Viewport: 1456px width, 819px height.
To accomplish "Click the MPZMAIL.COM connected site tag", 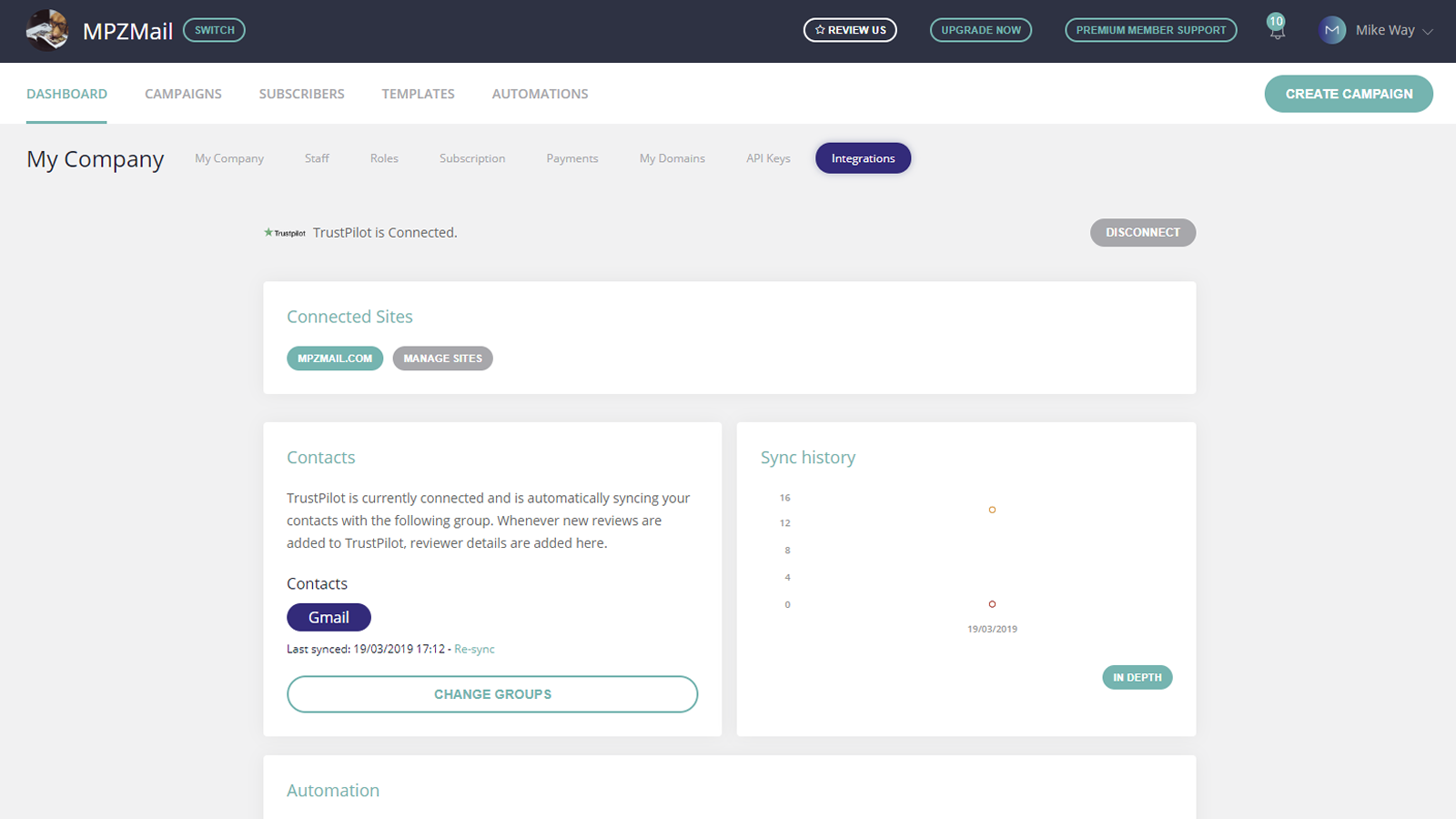I will [335, 359].
